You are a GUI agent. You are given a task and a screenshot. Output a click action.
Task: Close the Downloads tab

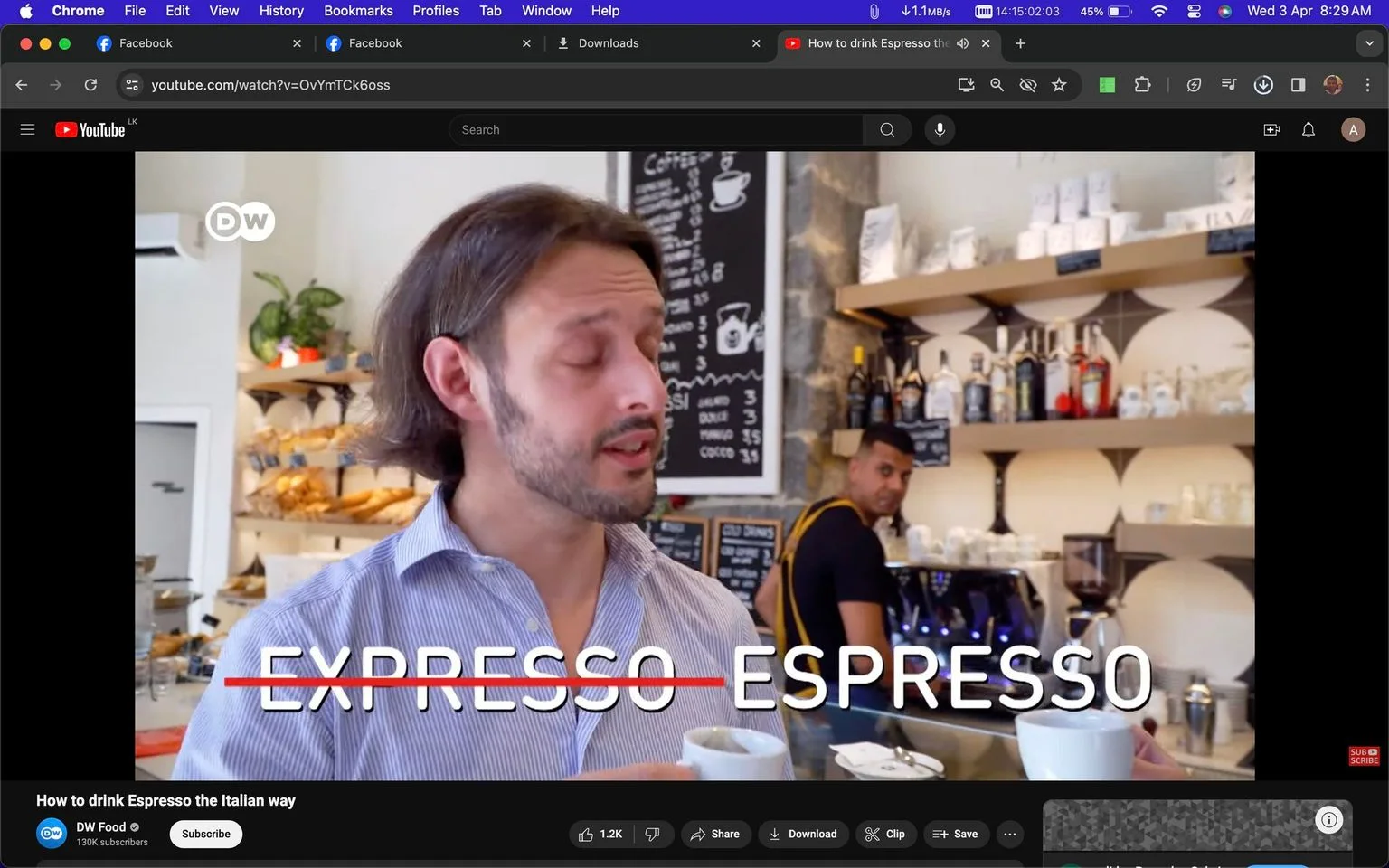(756, 43)
